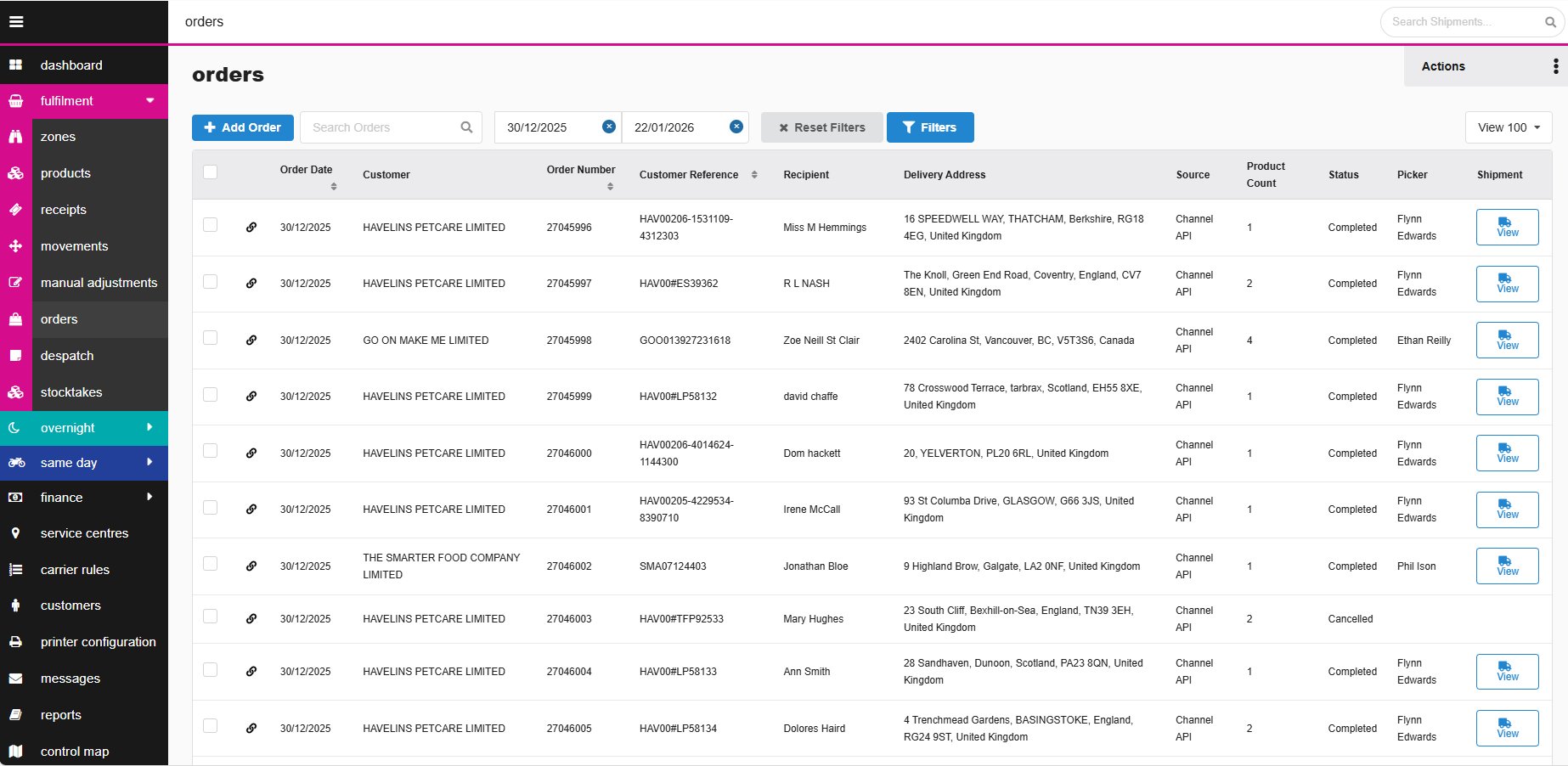Image resolution: width=1568 pixels, height=766 pixels.
Task: Open Actions three-dot menu
Action: [x=1555, y=66]
